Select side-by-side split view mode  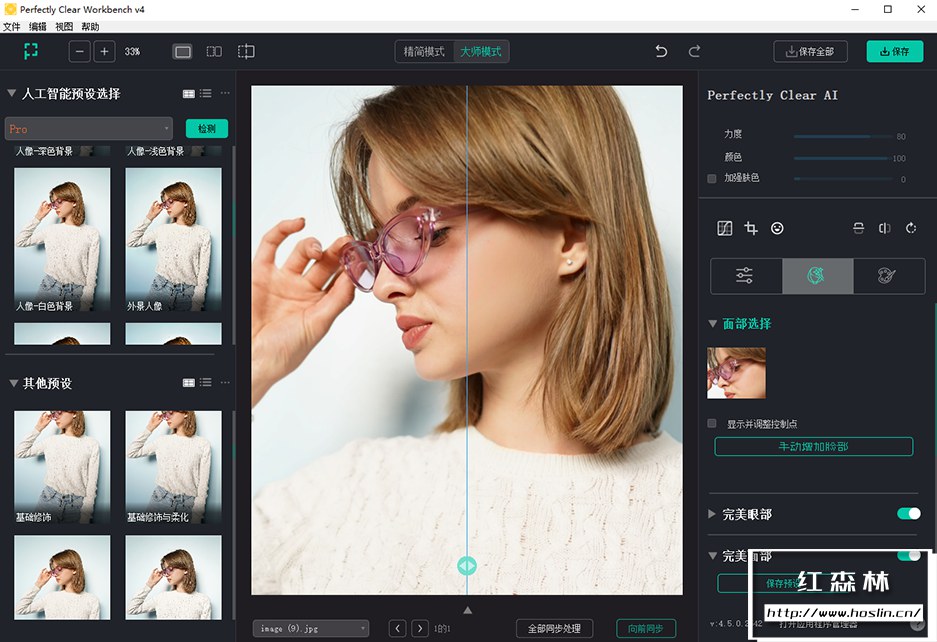[x=214, y=52]
